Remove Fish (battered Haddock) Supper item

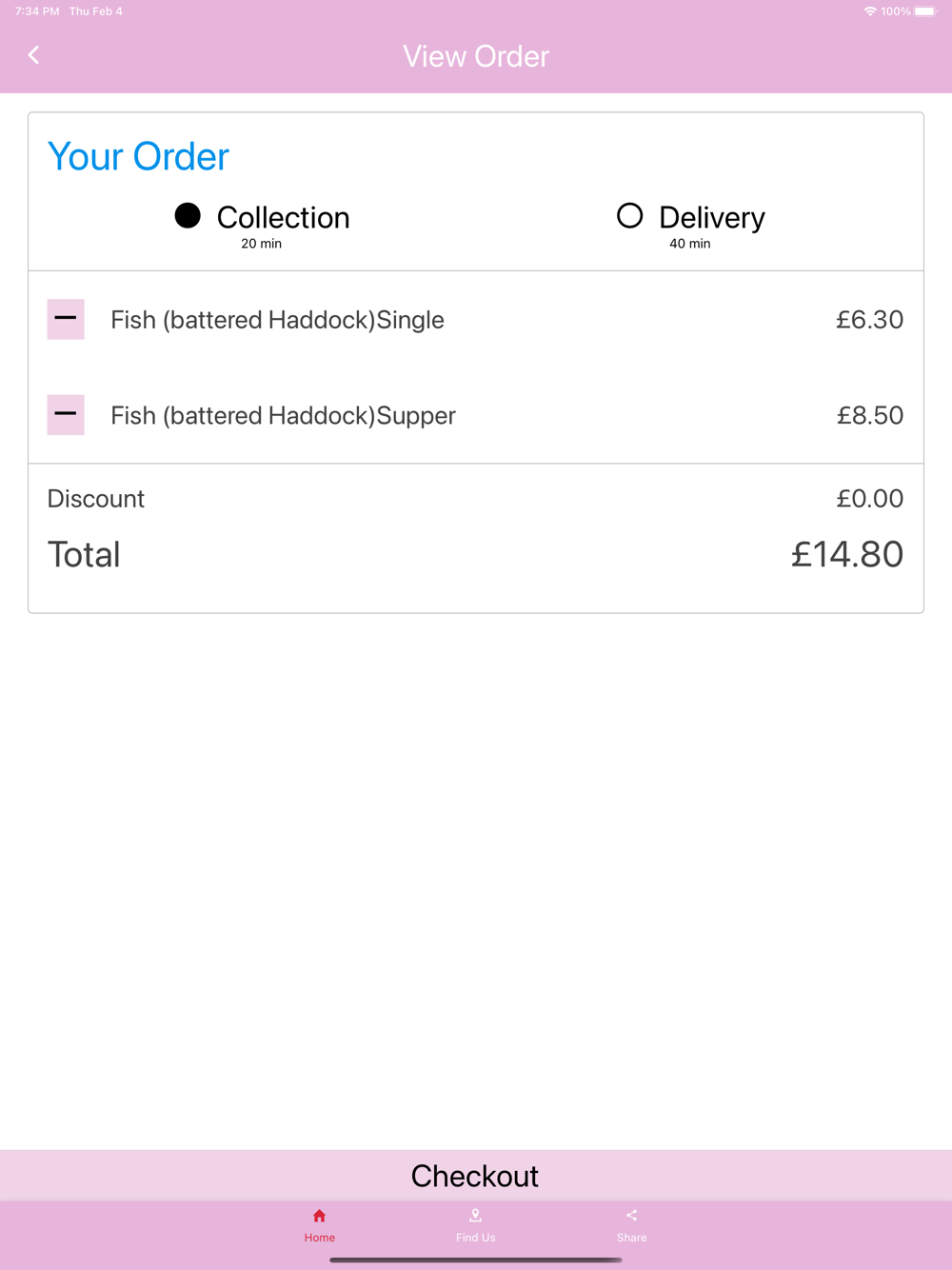[66, 414]
